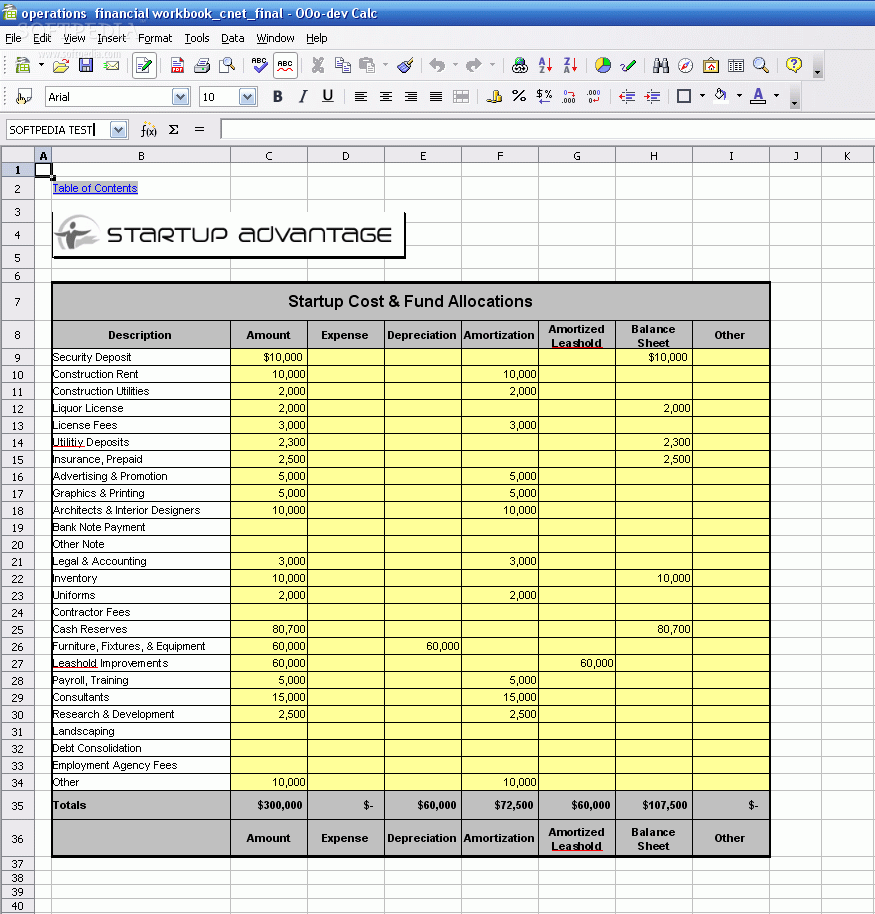The image size is (875, 914).
Task: Toggle Edit File mode button
Action: (144, 65)
